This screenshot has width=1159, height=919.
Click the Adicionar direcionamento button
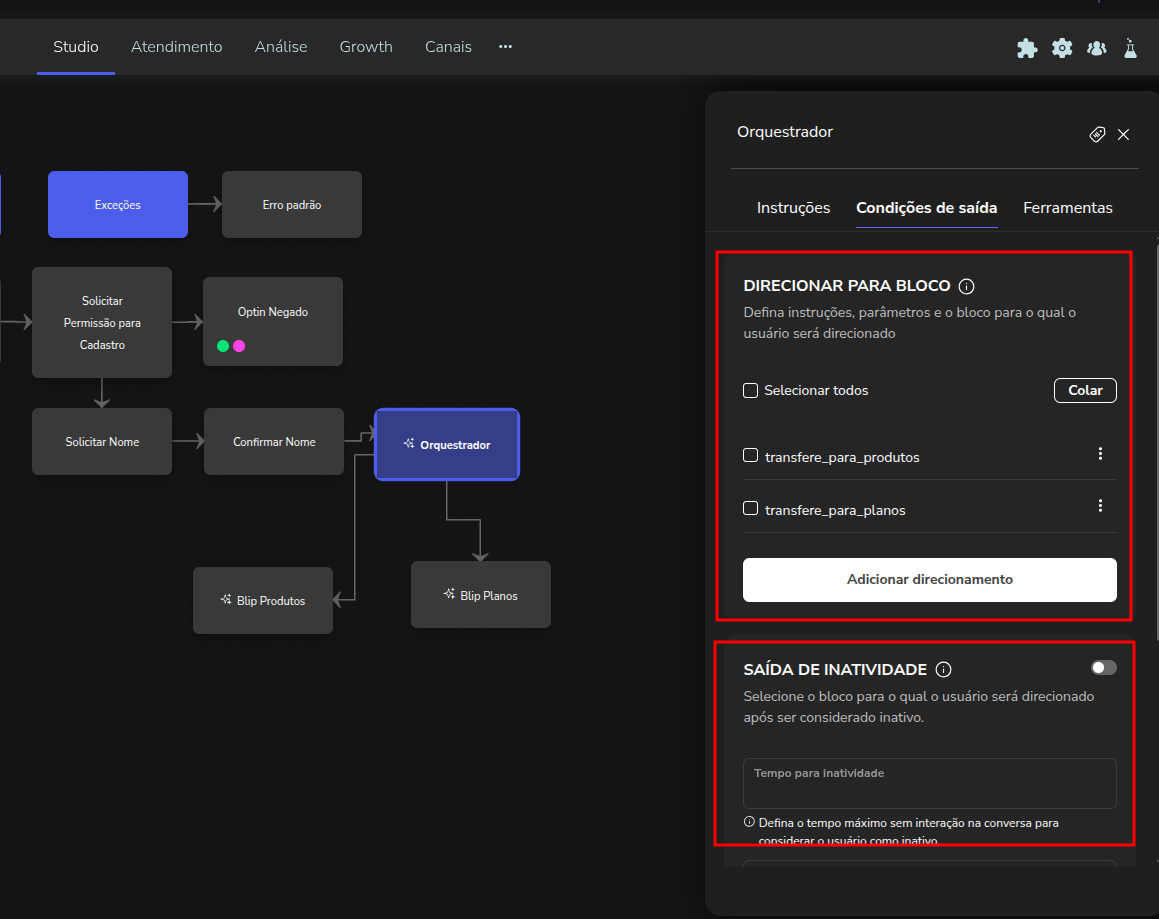click(x=929, y=580)
